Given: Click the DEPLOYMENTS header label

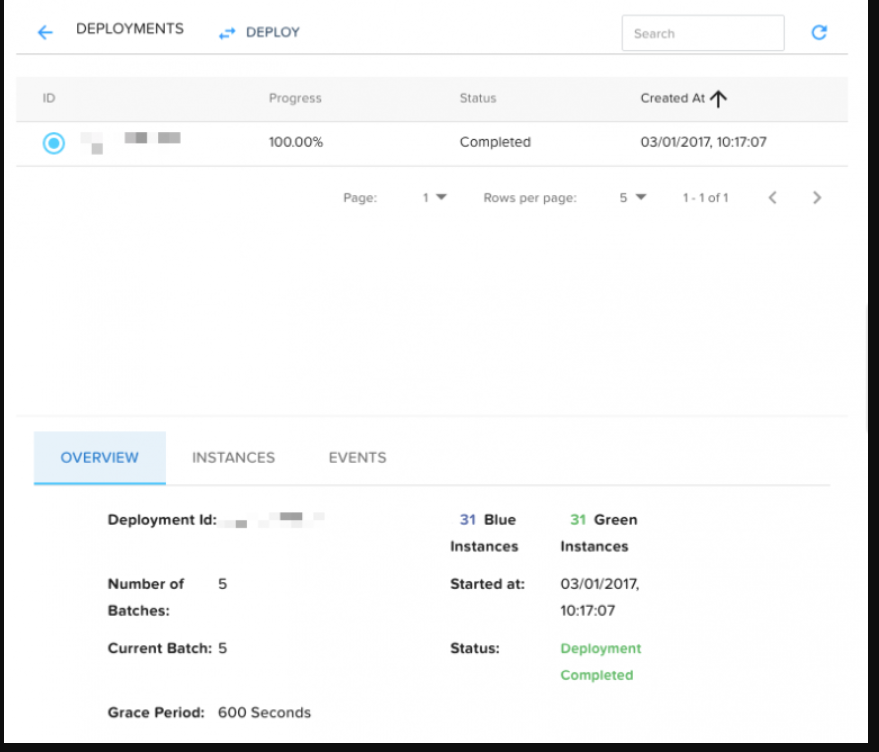Looking at the screenshot, I should 130,30.
